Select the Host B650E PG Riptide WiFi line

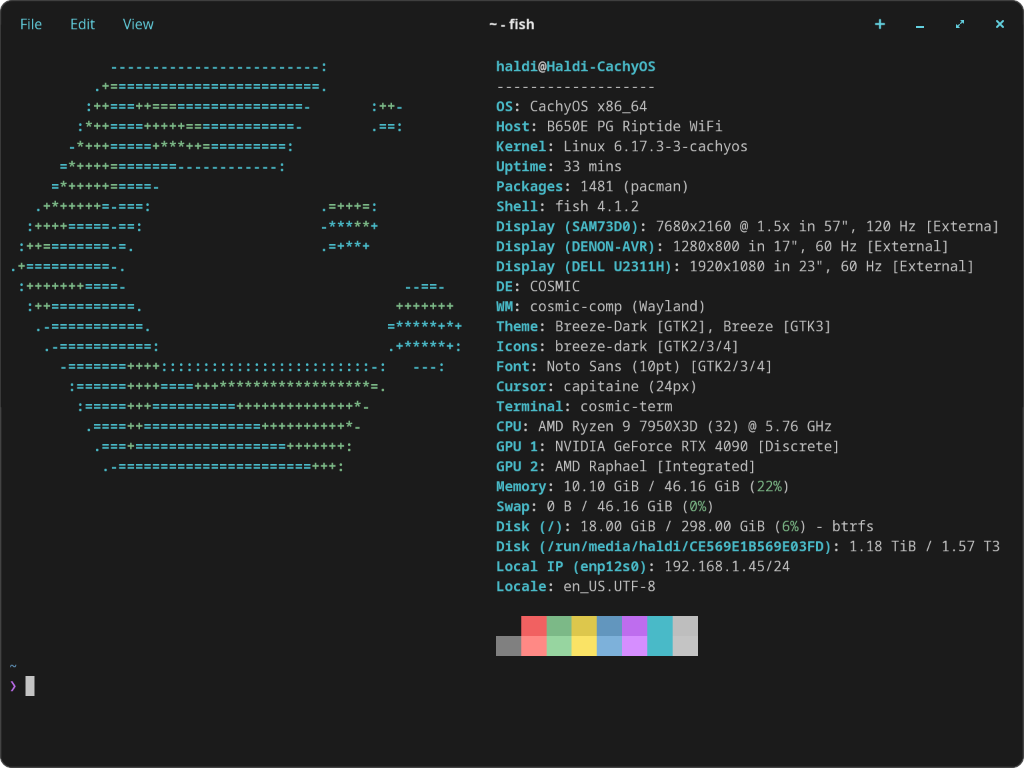point(609,126)
